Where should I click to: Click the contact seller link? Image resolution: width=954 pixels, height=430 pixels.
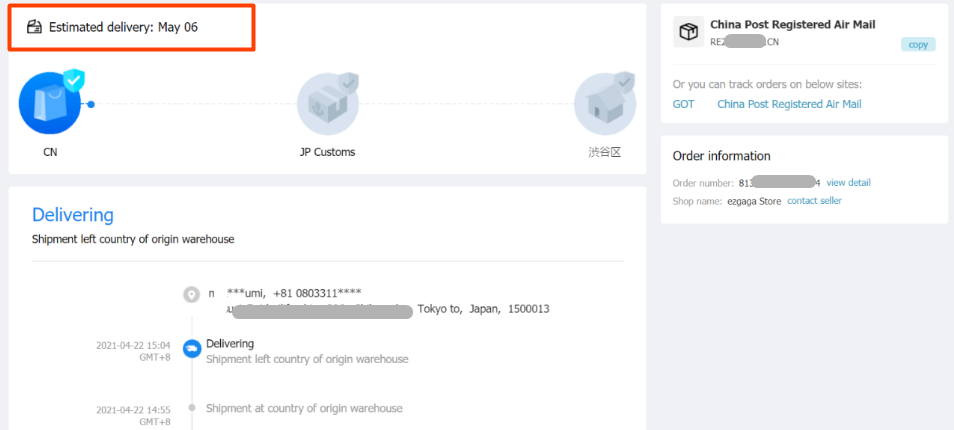tap(814, 201)
